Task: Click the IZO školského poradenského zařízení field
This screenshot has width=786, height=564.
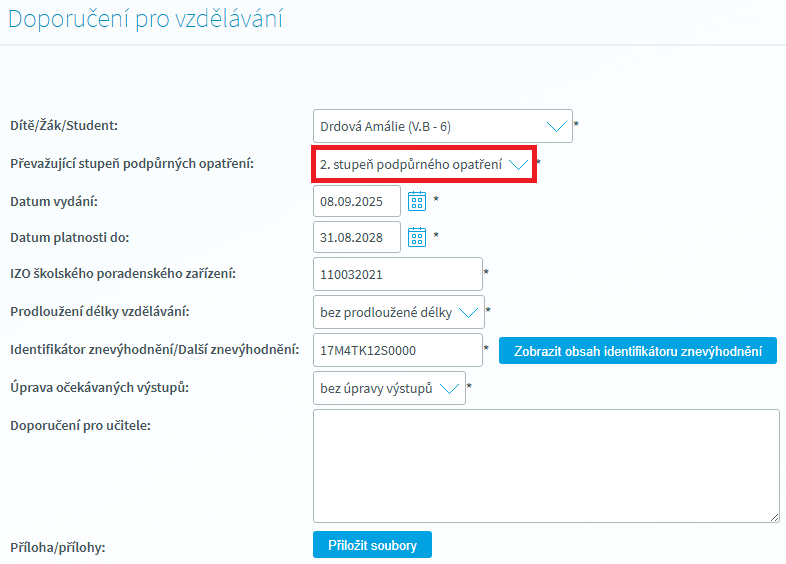Action: [397, 273]
